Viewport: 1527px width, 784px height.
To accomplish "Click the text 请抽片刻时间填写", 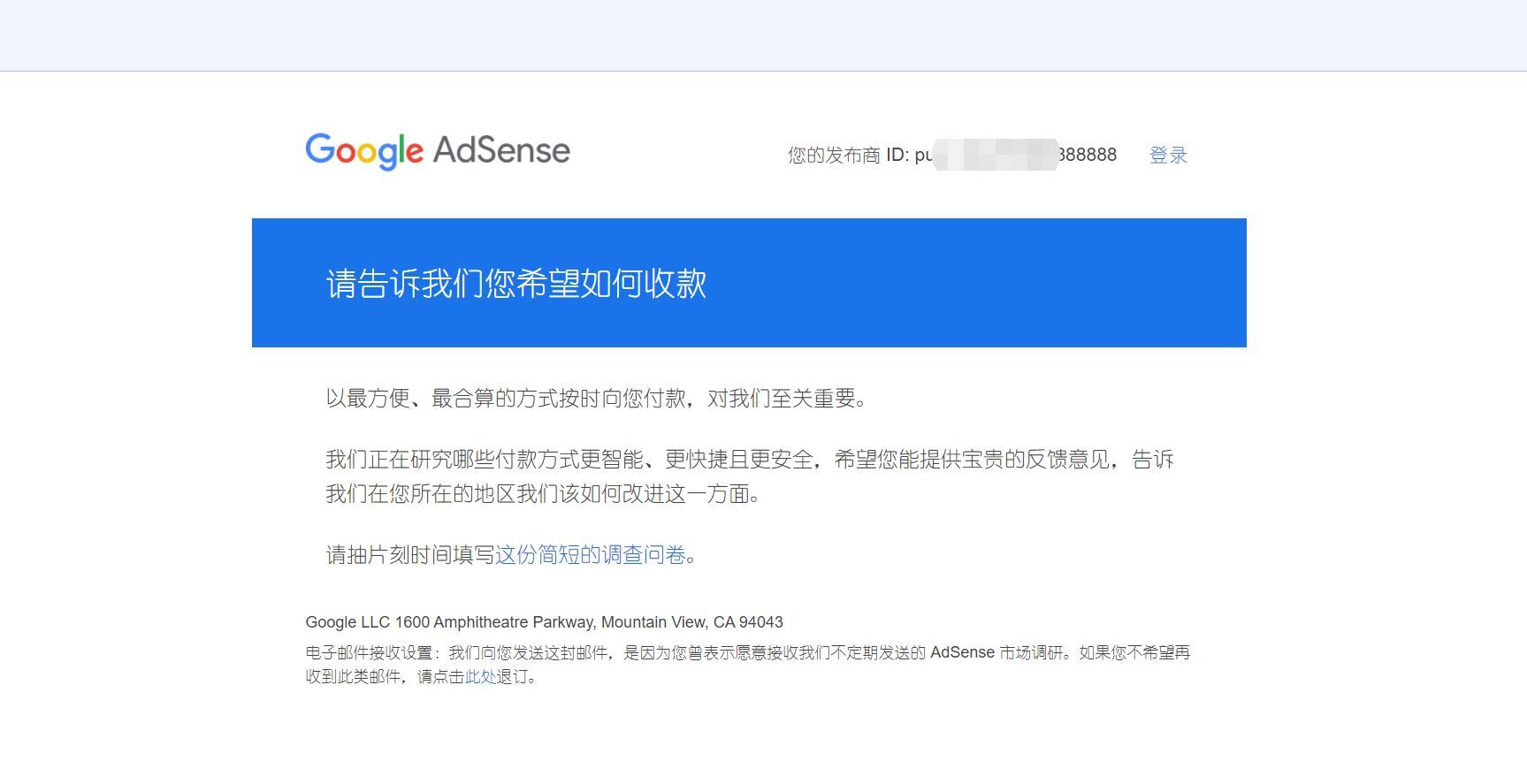I will click(410, 554).
